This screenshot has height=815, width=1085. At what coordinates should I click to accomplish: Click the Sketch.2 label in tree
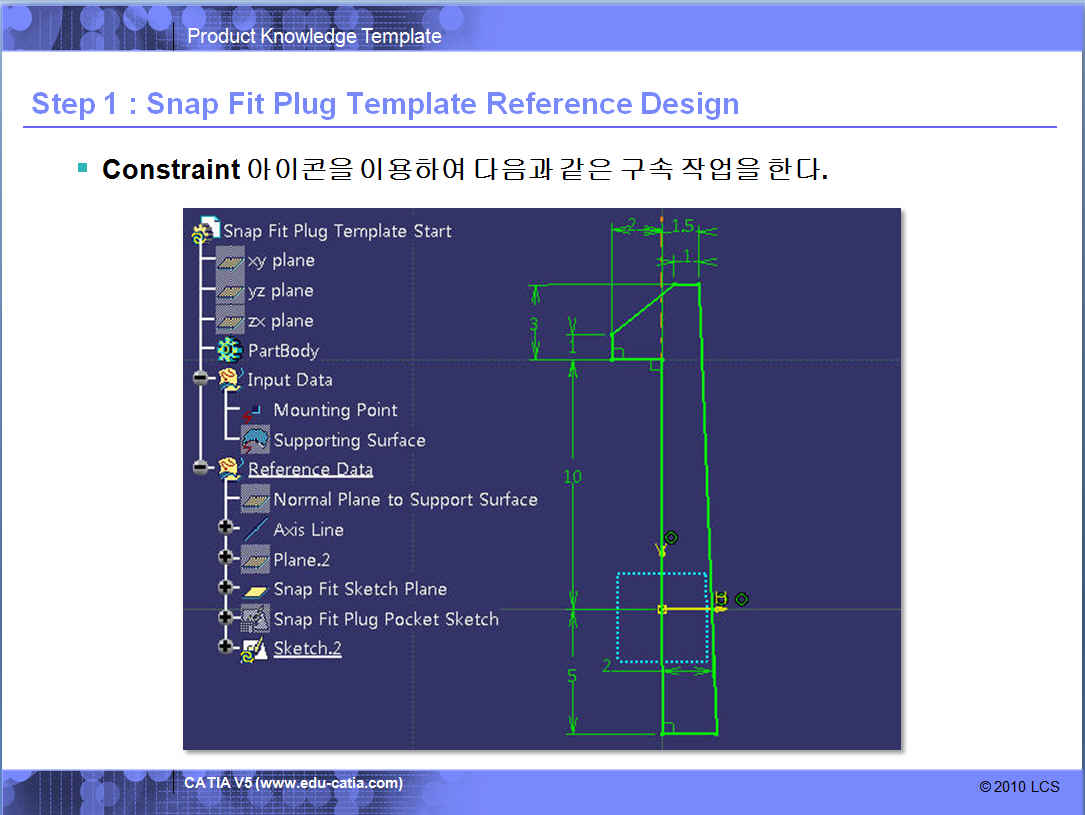(x=307, y=649)
